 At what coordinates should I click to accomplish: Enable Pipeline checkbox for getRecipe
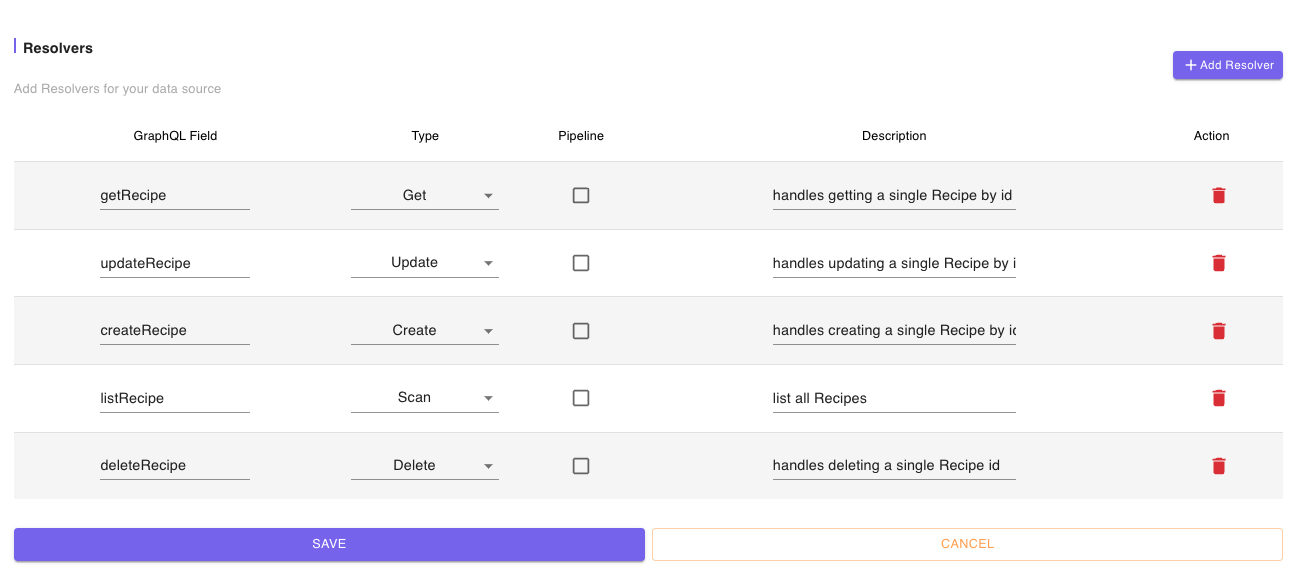(581, 196)
